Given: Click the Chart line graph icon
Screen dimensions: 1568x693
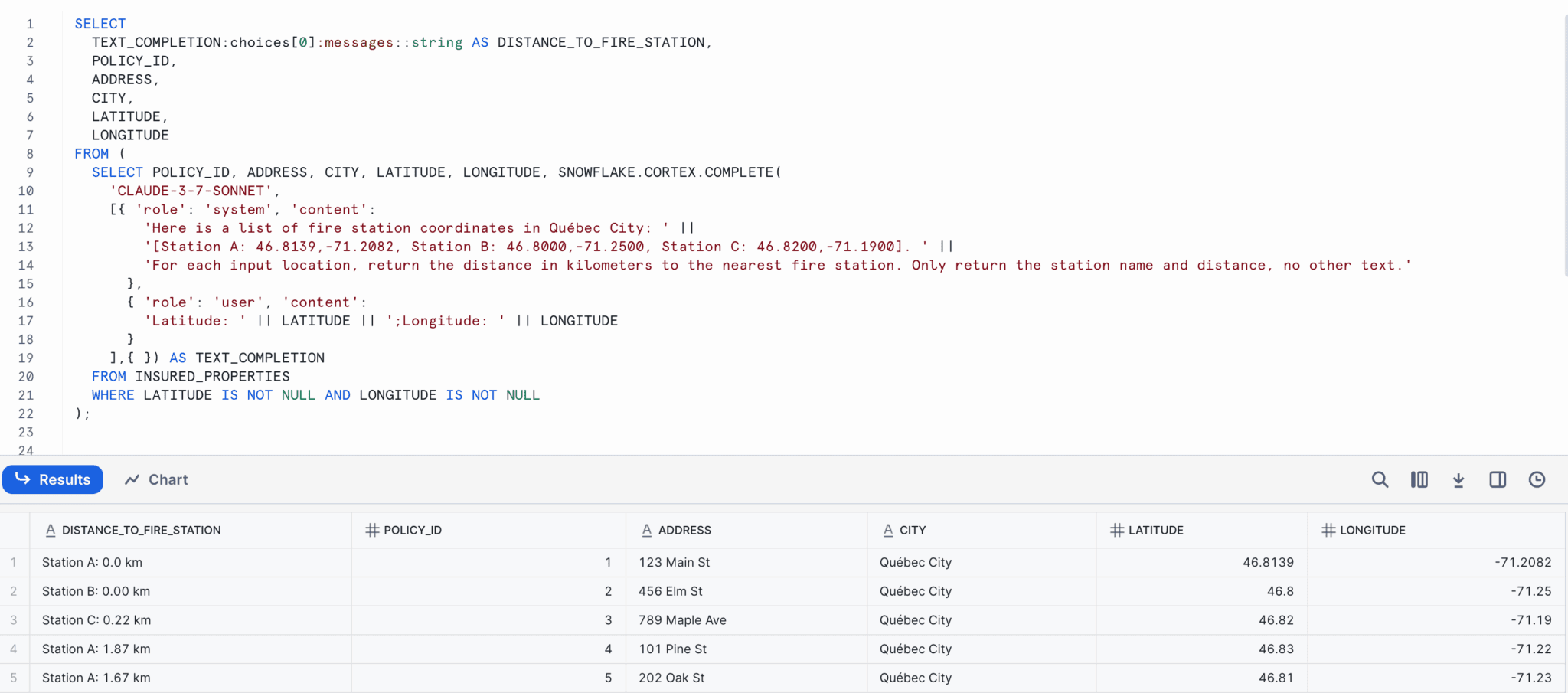Looking at the screenshot, I should (132, 480).
